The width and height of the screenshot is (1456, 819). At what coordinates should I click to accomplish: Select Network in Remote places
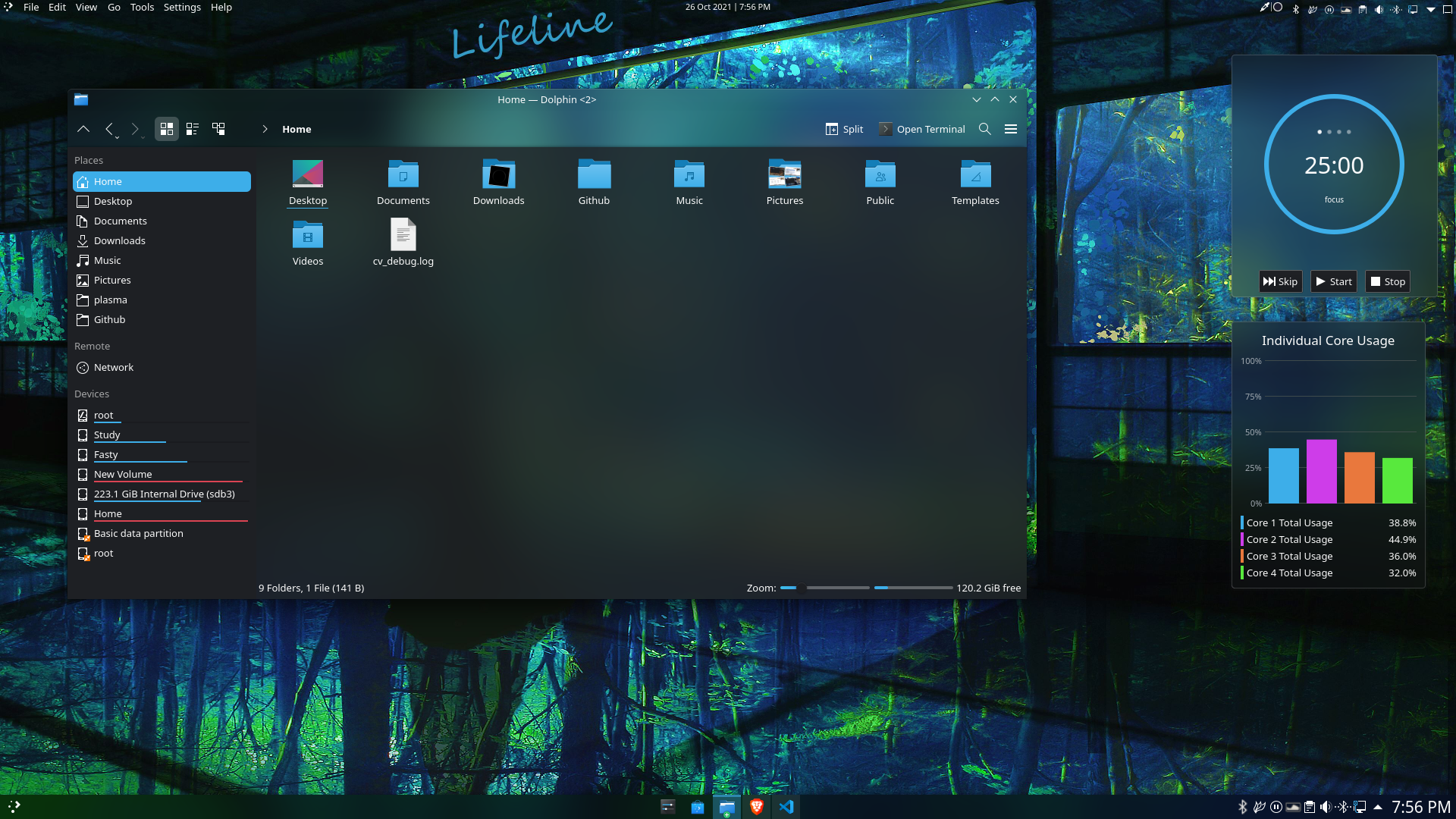click(x=114, y=367)
